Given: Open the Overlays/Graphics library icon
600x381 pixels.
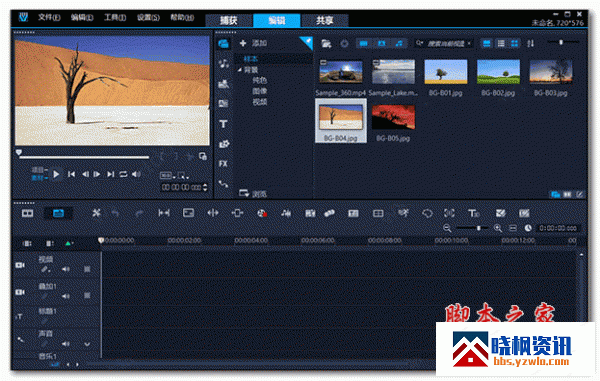Looking at the screenshot, I should [x=223, y=144].
